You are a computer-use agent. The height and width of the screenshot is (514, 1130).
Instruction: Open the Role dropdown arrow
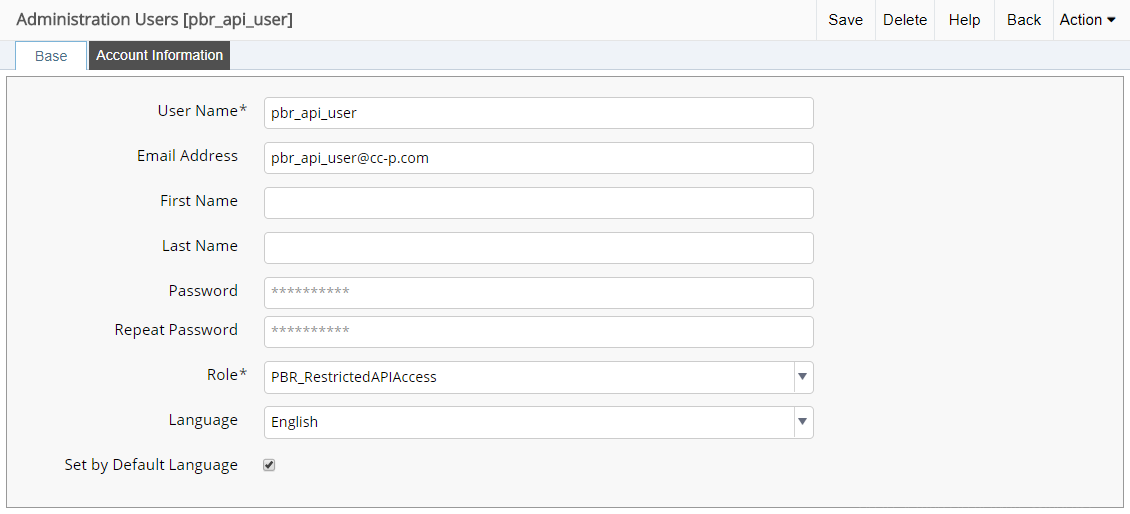802,377
